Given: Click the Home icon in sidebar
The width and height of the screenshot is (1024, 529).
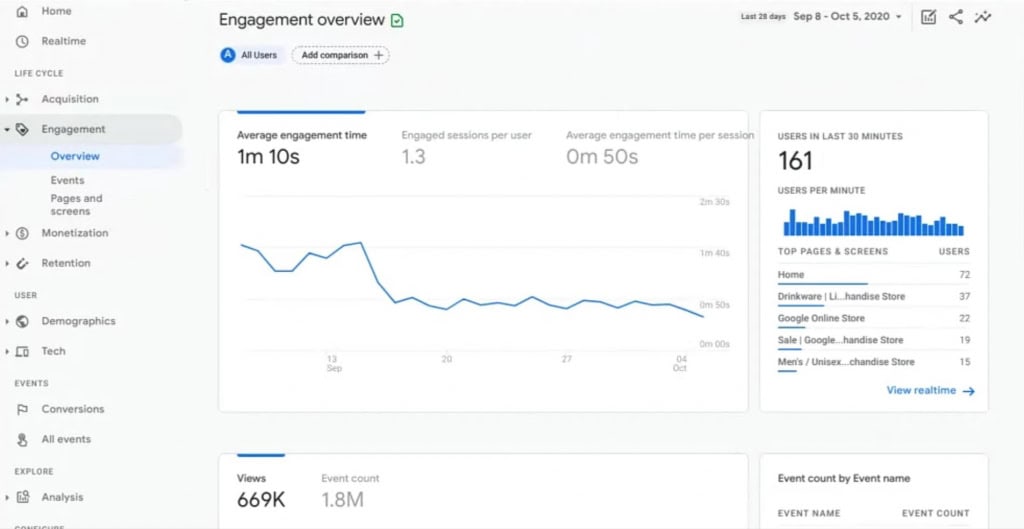Looking at the screenshot, I should pyautogui.click(x=22, y=11).
